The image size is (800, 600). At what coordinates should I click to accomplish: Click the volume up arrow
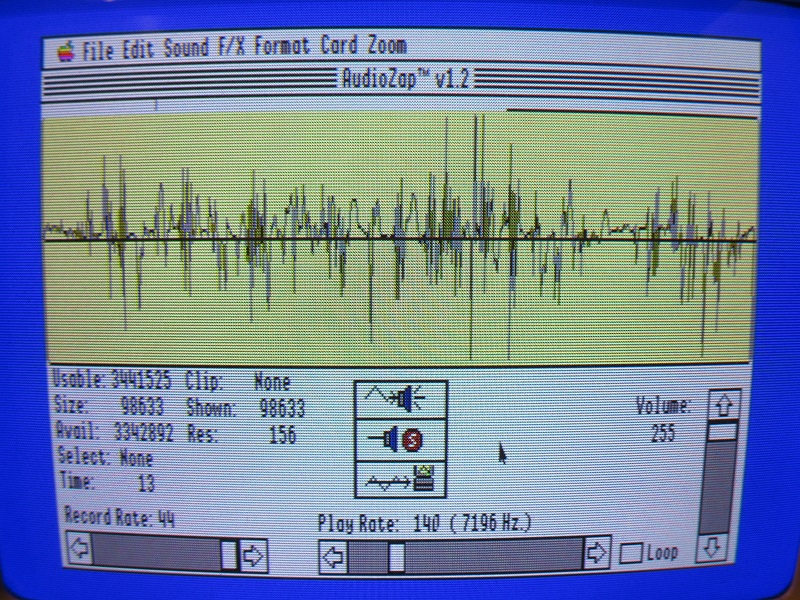pos(724,406)
